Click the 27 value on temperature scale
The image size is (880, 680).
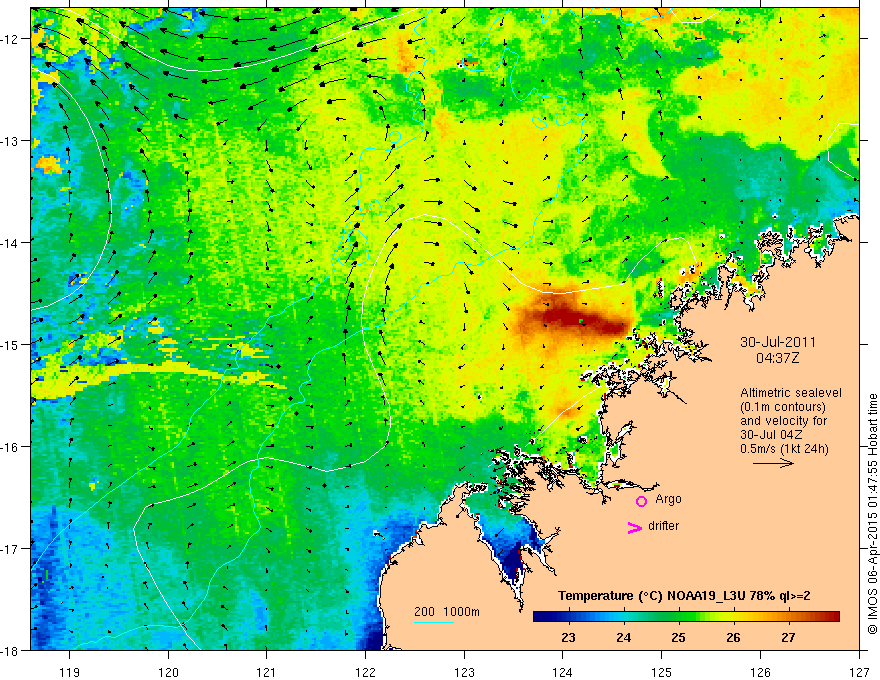(x=788, y=637)
